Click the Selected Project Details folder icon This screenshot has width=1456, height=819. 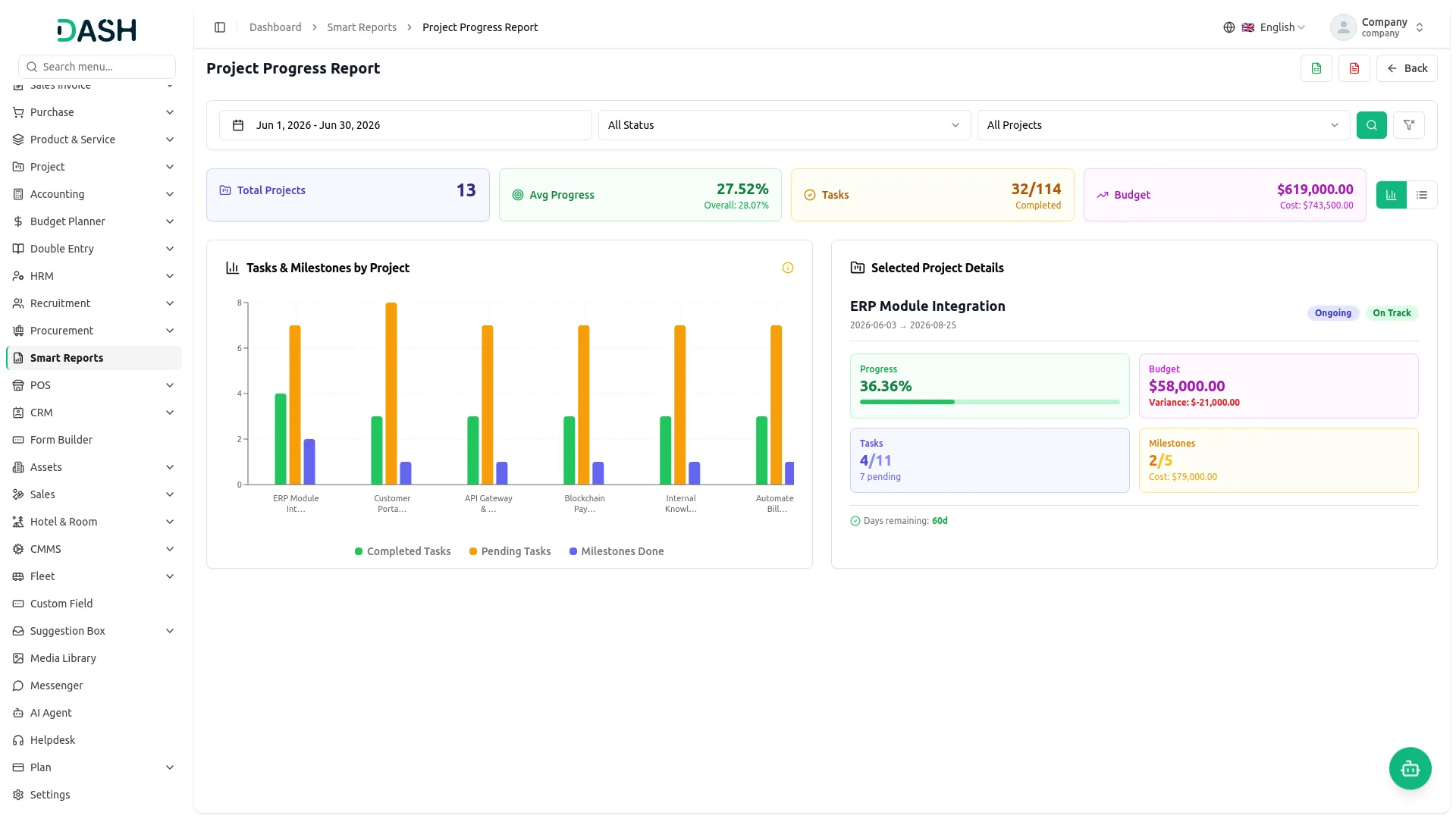pos(858,268)
